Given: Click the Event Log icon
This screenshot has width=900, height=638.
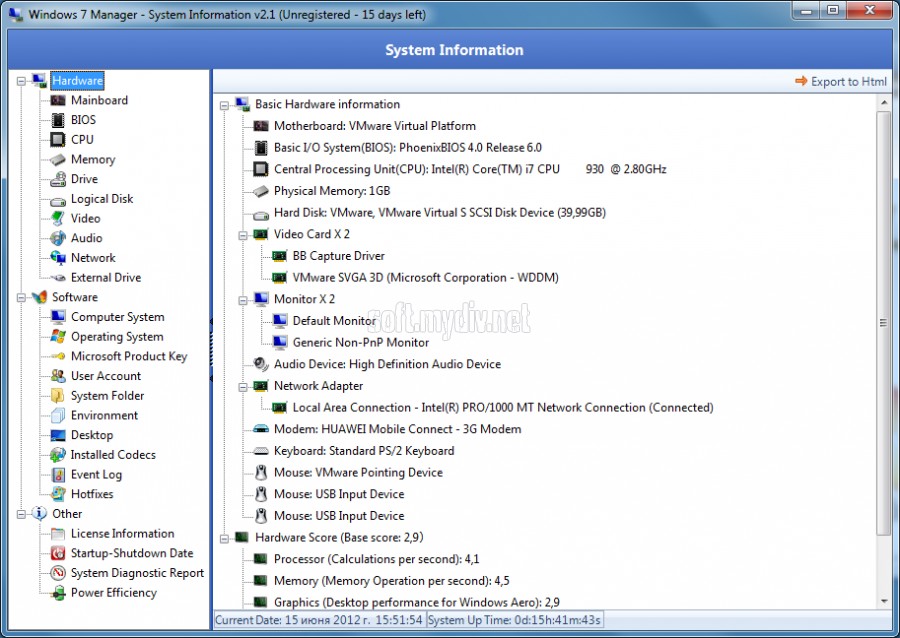Looking at the screenshot, I should click(x=58, y=474).
